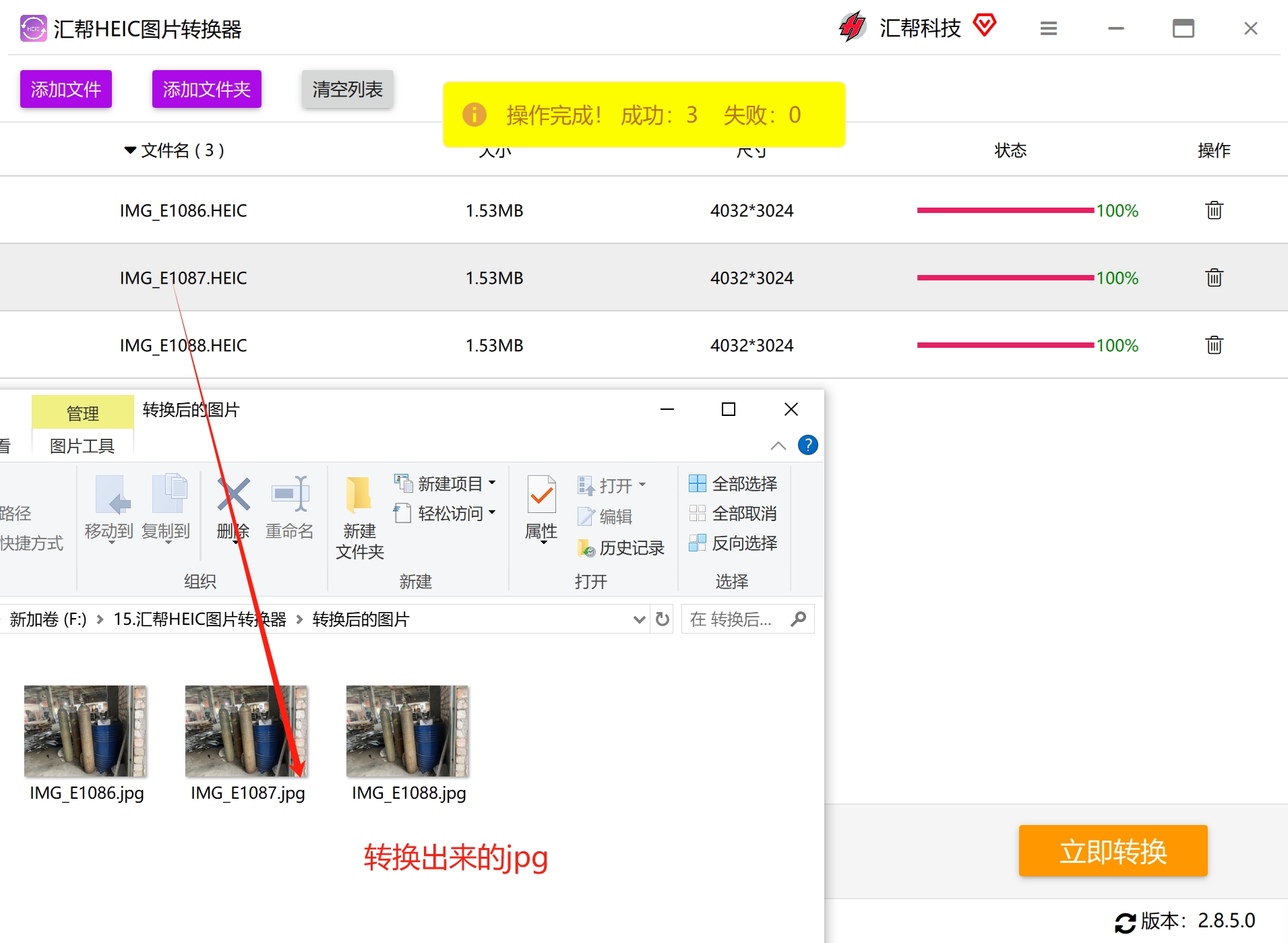Select the 管理 tab in explorer
The height and width of the screenshot is (943, 1288).
click(x=82, y=413)
